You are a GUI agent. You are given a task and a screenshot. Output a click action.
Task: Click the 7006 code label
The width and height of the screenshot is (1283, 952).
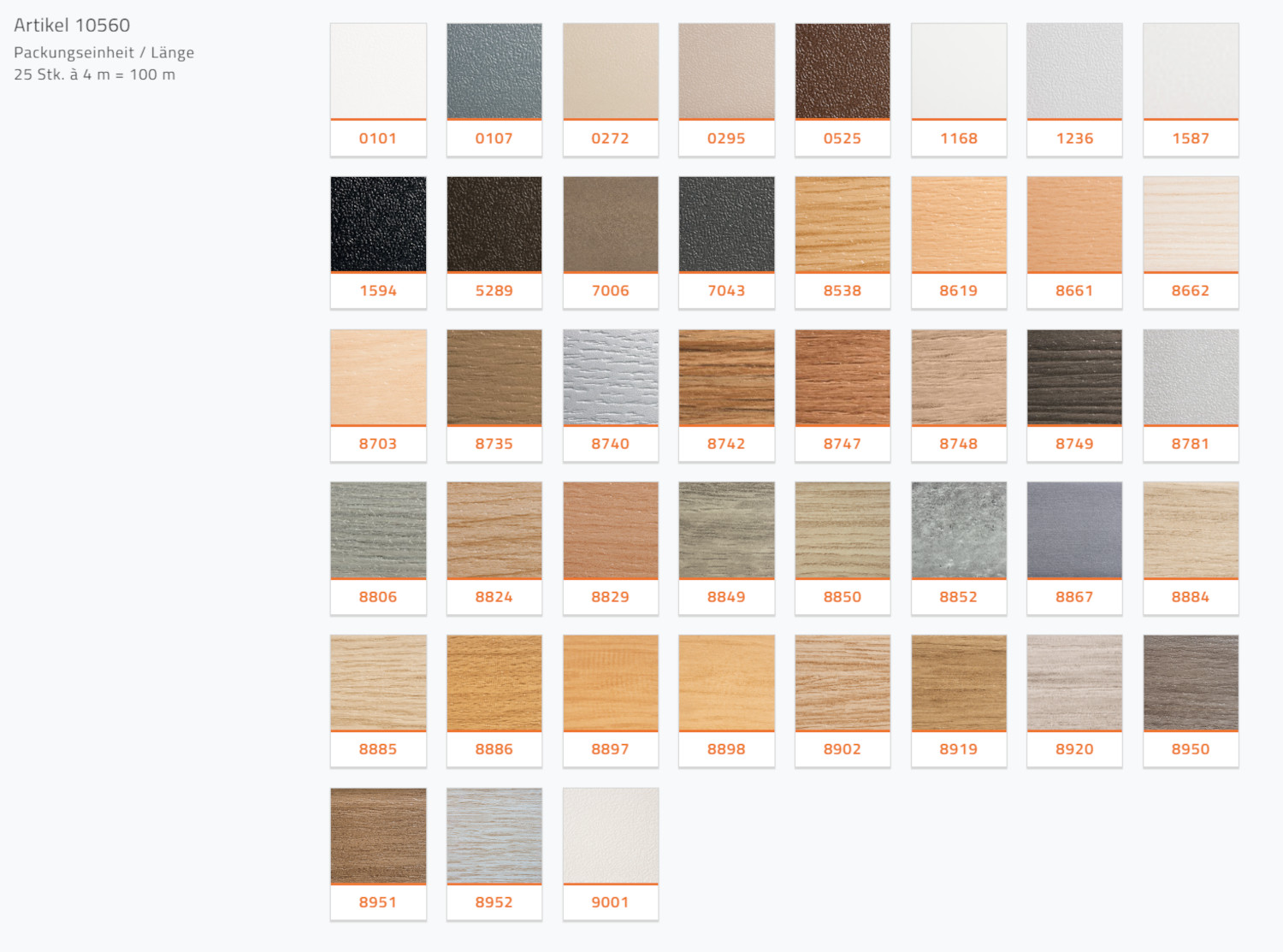click(x=611, y=291)
